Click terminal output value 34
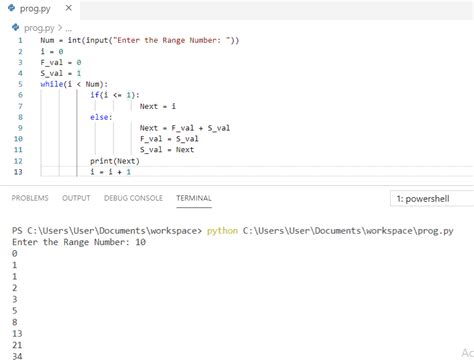Viewport: 474px width, 363px height. point(17,356)
